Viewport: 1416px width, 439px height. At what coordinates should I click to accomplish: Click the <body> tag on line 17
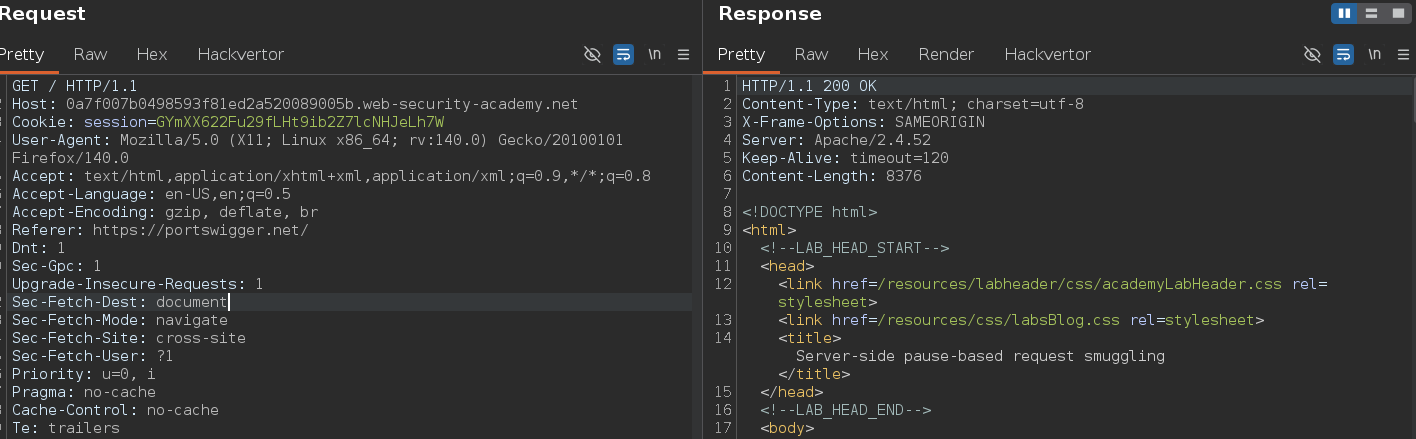(787, 428)
